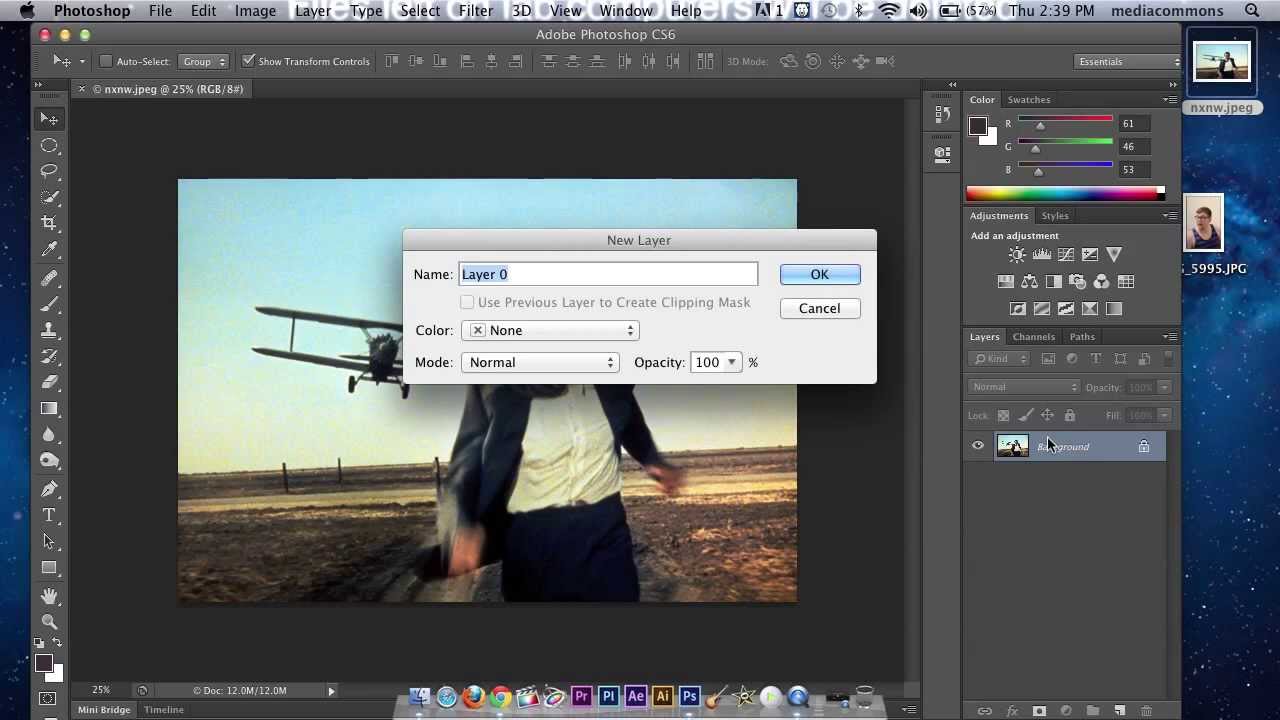
Task: Cancel the New Layer dialog
Action: [819, 308]
